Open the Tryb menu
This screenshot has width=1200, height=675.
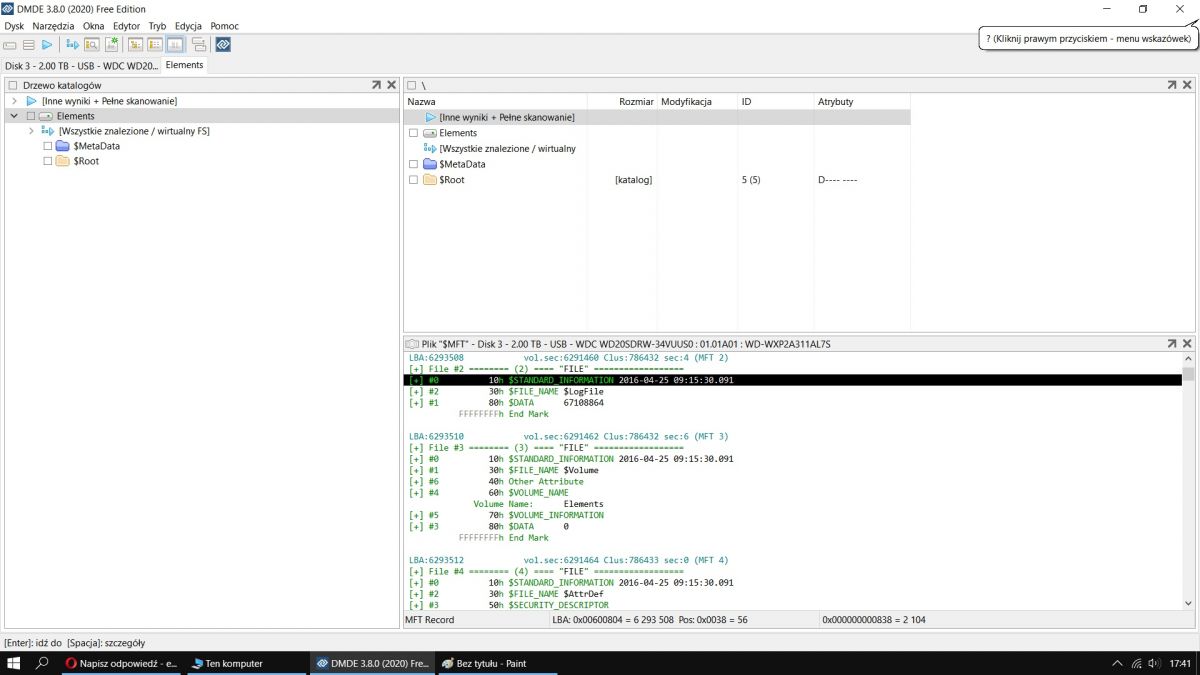tap(157, 26)
